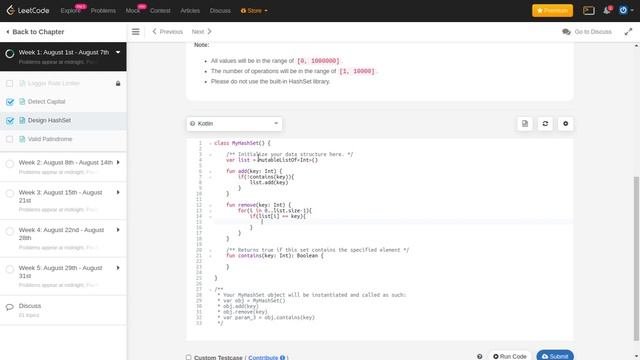Viewport: 640px width, 360px height.
Task: Open editor settings gear icon
Action: click(x=565, y=123)
